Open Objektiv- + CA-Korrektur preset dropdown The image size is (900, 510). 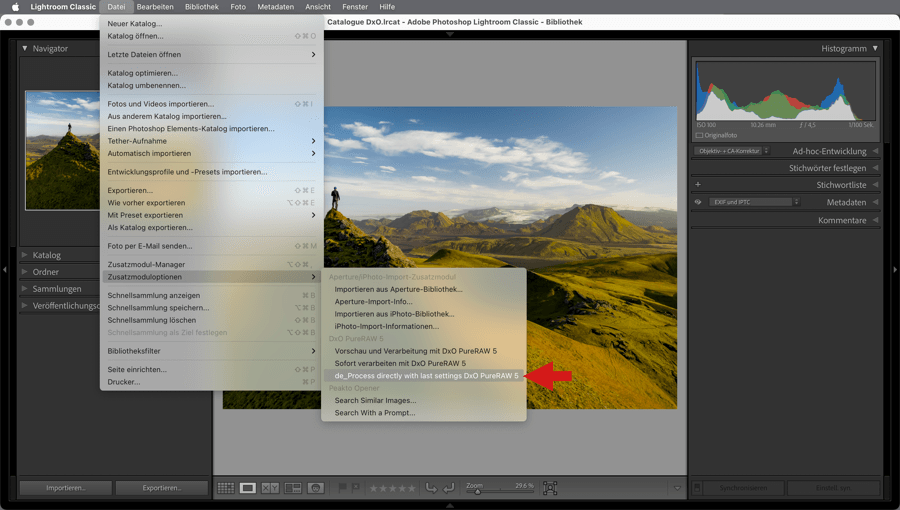732,151
